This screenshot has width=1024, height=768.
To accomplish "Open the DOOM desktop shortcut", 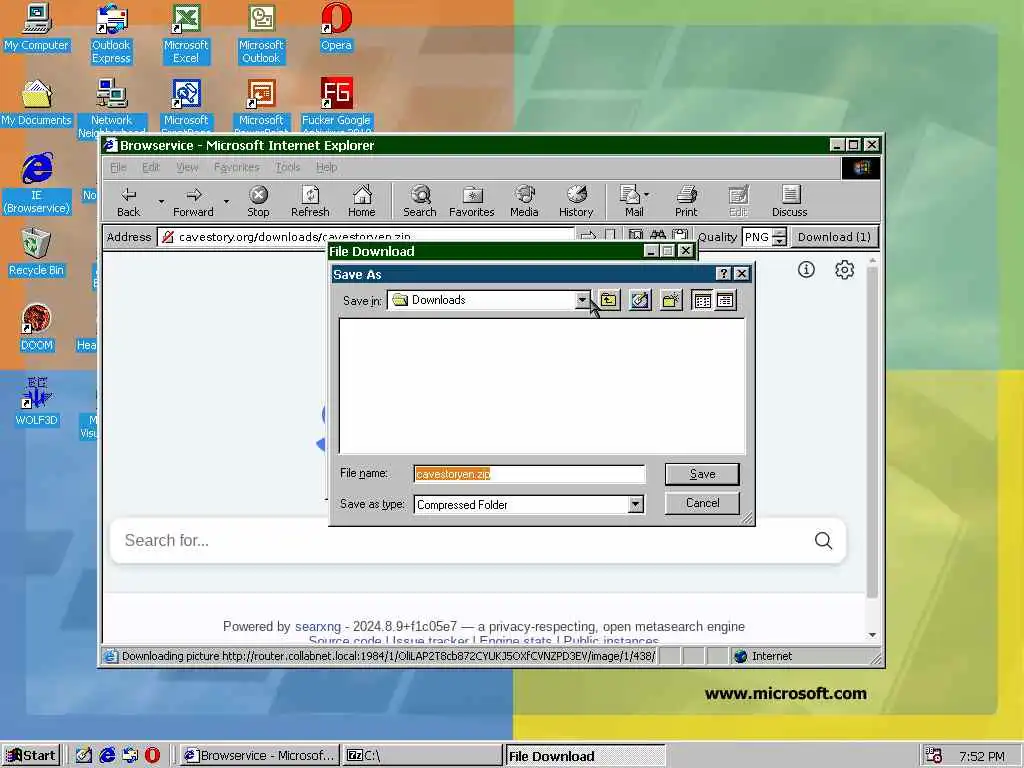I will tap(36, 328).
